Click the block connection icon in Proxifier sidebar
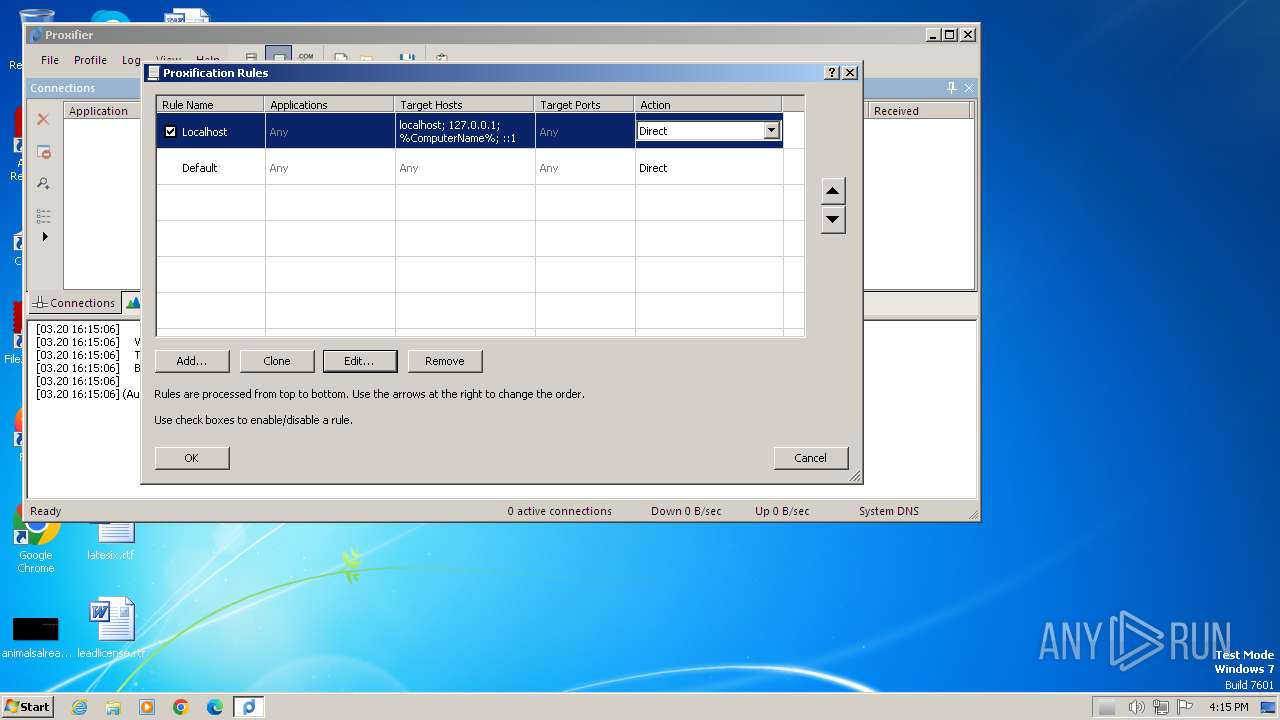This screenshot has height=720, width=1280. pyautogui.click(x=43, y=152)
